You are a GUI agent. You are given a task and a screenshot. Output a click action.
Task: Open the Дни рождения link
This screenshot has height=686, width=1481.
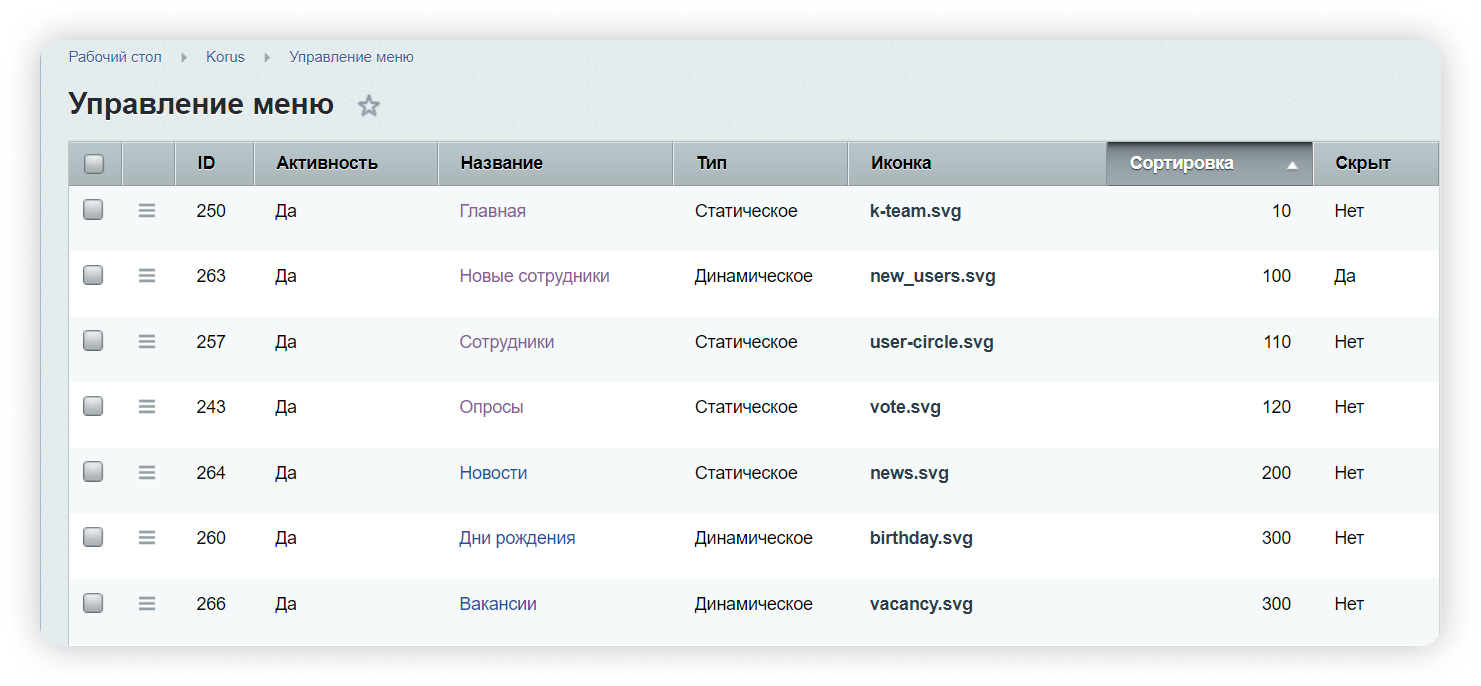point(517,538)
